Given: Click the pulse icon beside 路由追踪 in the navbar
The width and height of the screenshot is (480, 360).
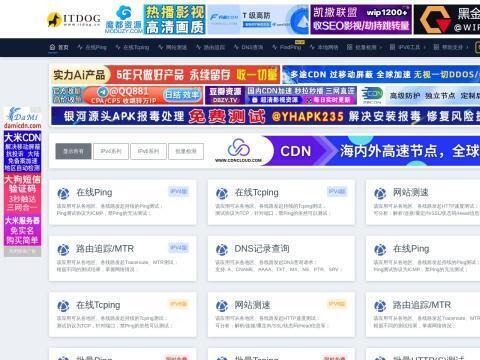Looking at the screenshot, I should coord(198,47).
